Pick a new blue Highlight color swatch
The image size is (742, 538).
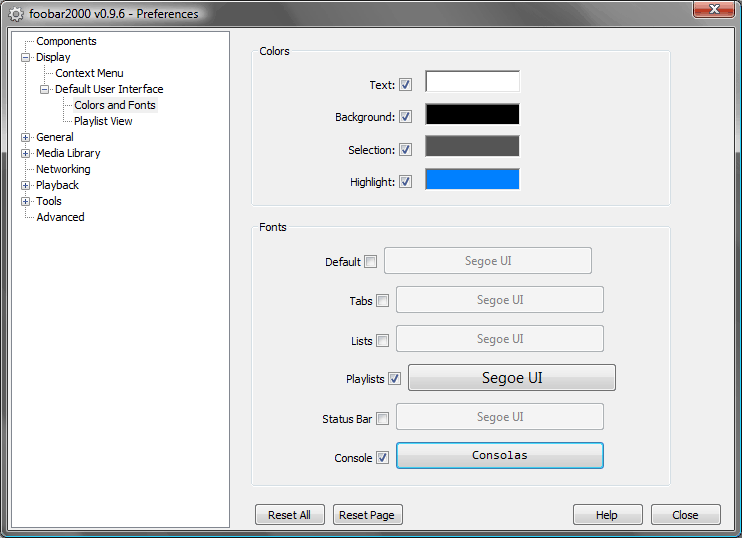pos(472,180)
